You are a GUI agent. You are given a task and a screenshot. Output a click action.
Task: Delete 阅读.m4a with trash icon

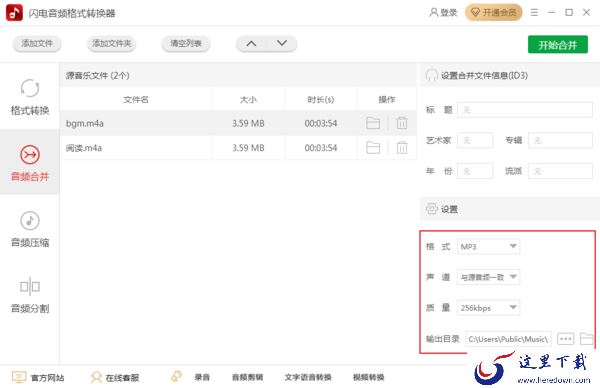click(402, 148)
